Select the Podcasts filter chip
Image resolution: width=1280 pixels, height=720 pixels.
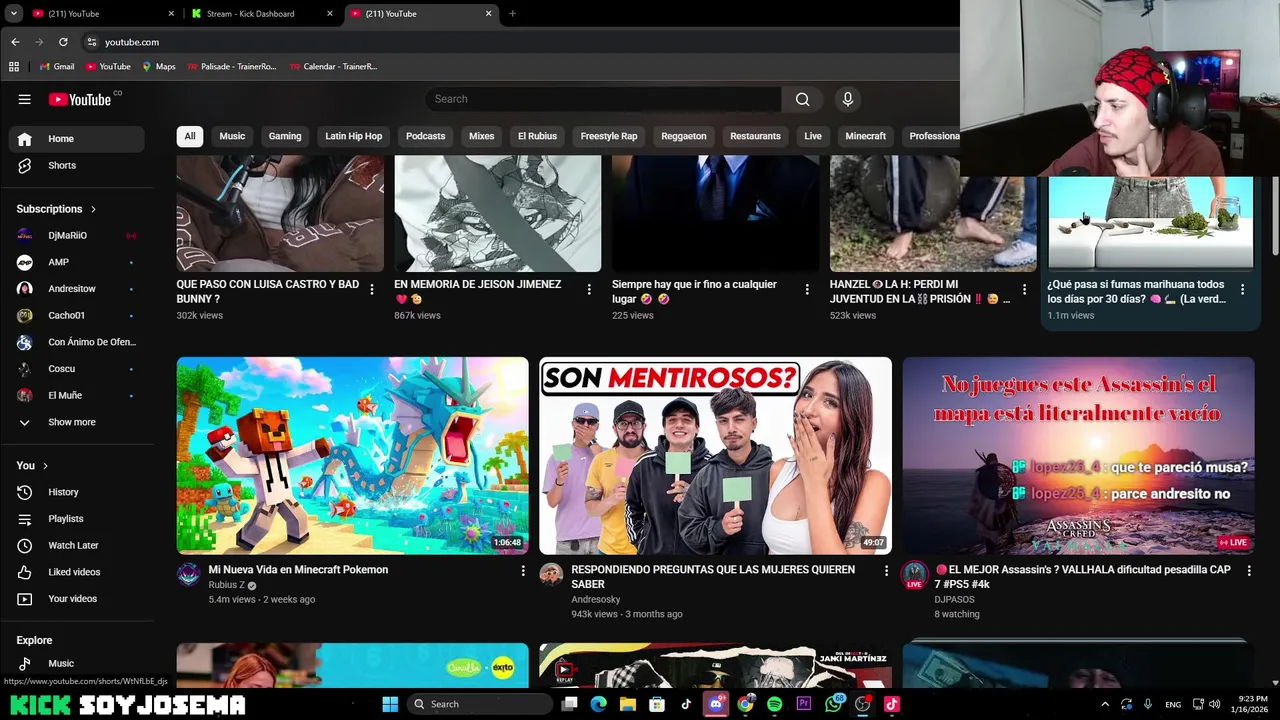point(425,136)
